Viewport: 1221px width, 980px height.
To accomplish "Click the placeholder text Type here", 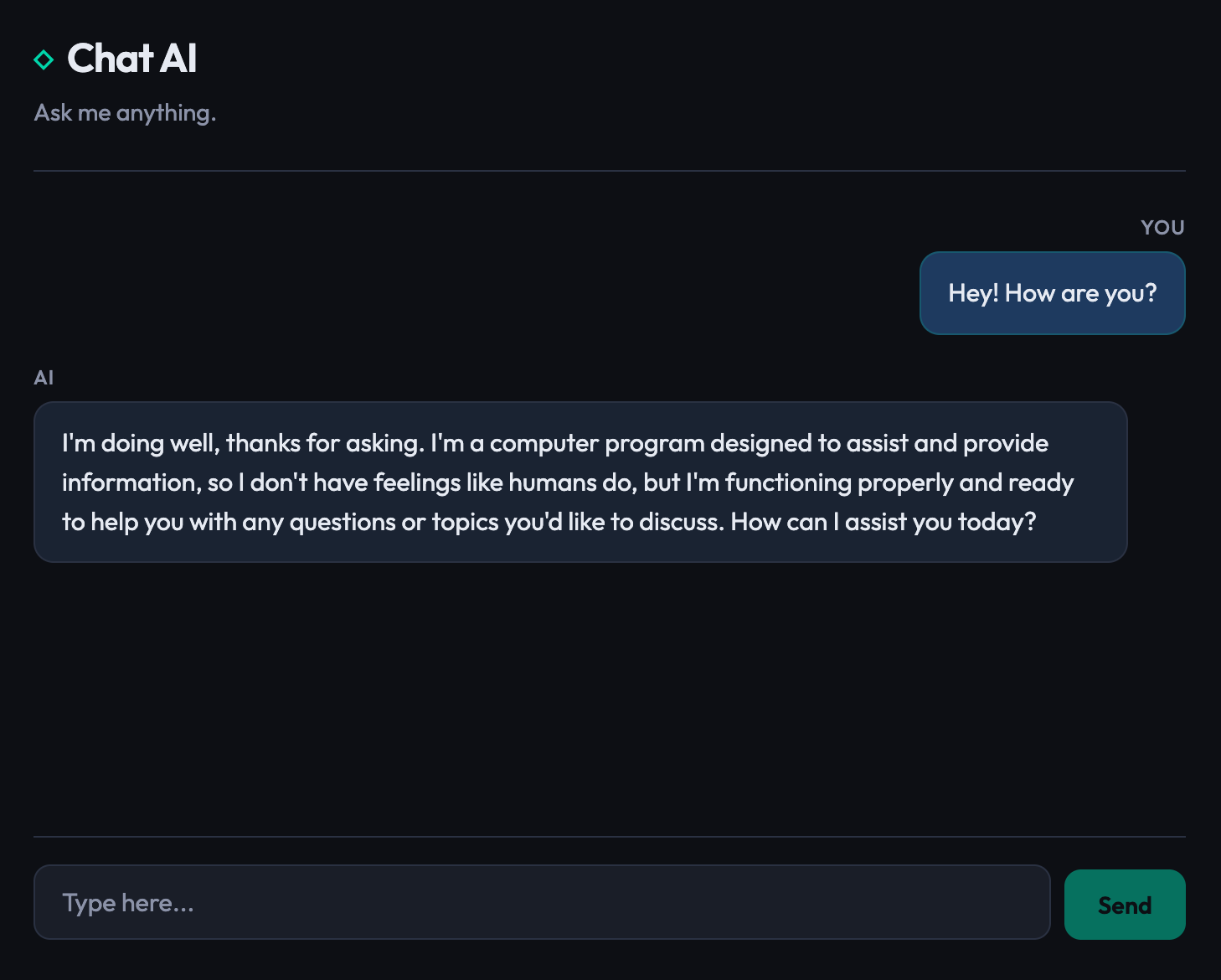I will pos(127,902).
